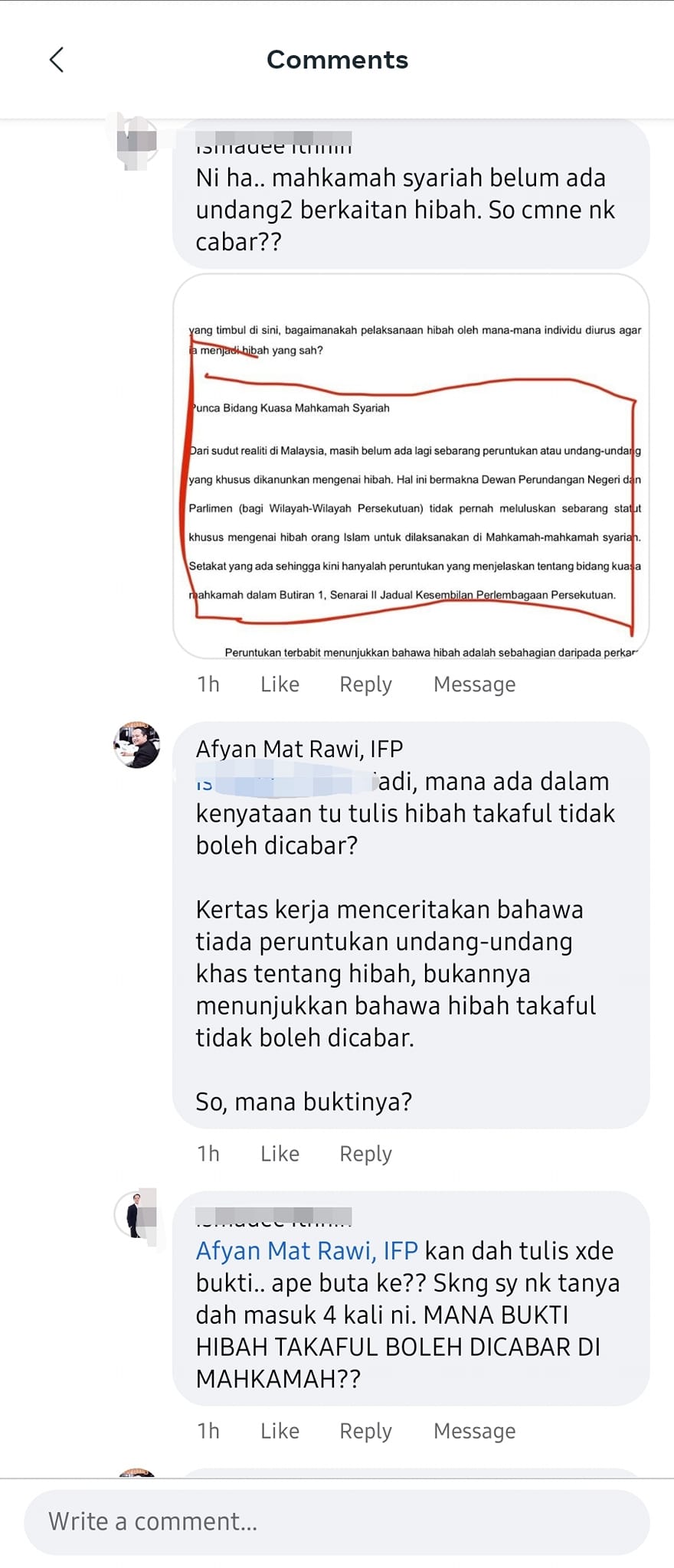Open avatar beside third comment
The image size is (674, 1568).
[137, 1214]
